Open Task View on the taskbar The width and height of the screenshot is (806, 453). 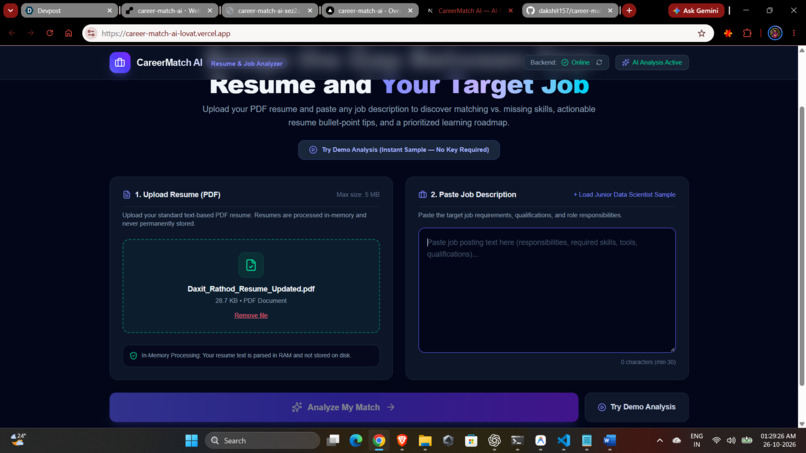pos(333,441)
